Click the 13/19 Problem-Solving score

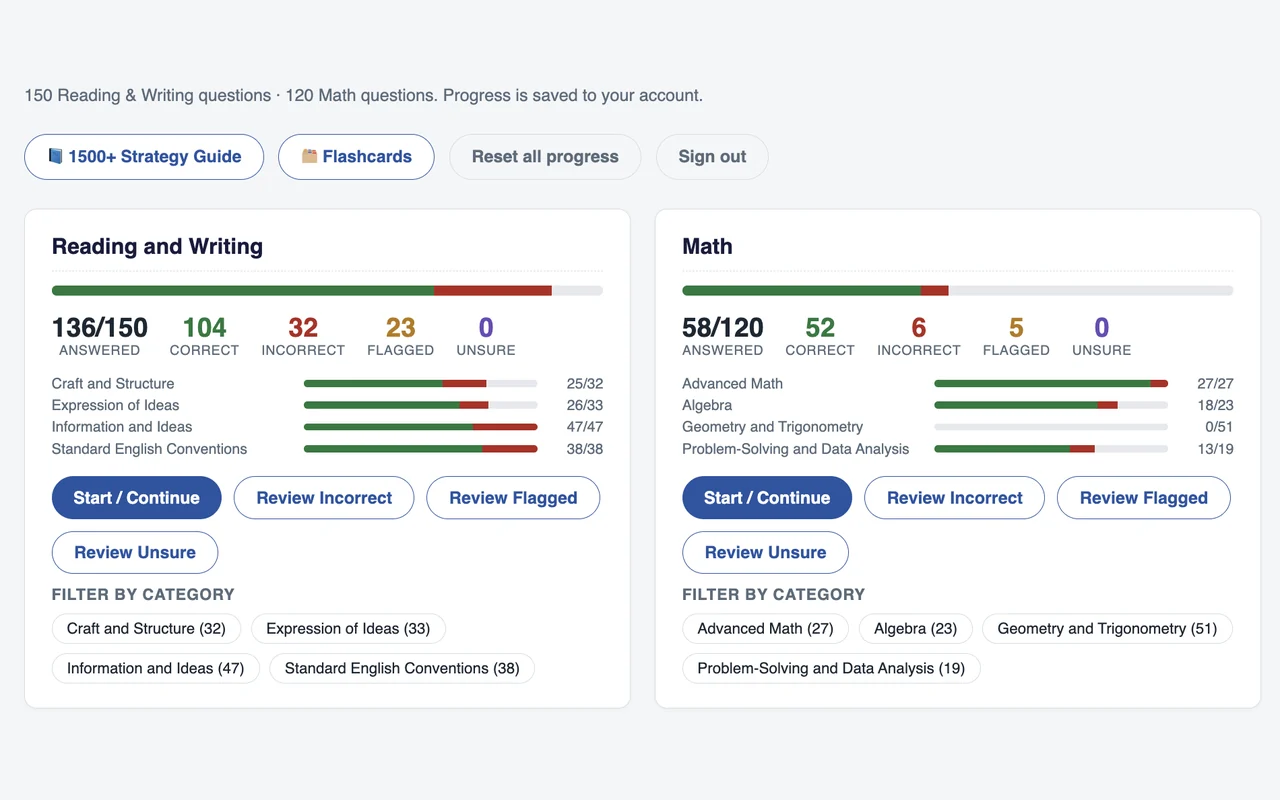(1215, 449)
